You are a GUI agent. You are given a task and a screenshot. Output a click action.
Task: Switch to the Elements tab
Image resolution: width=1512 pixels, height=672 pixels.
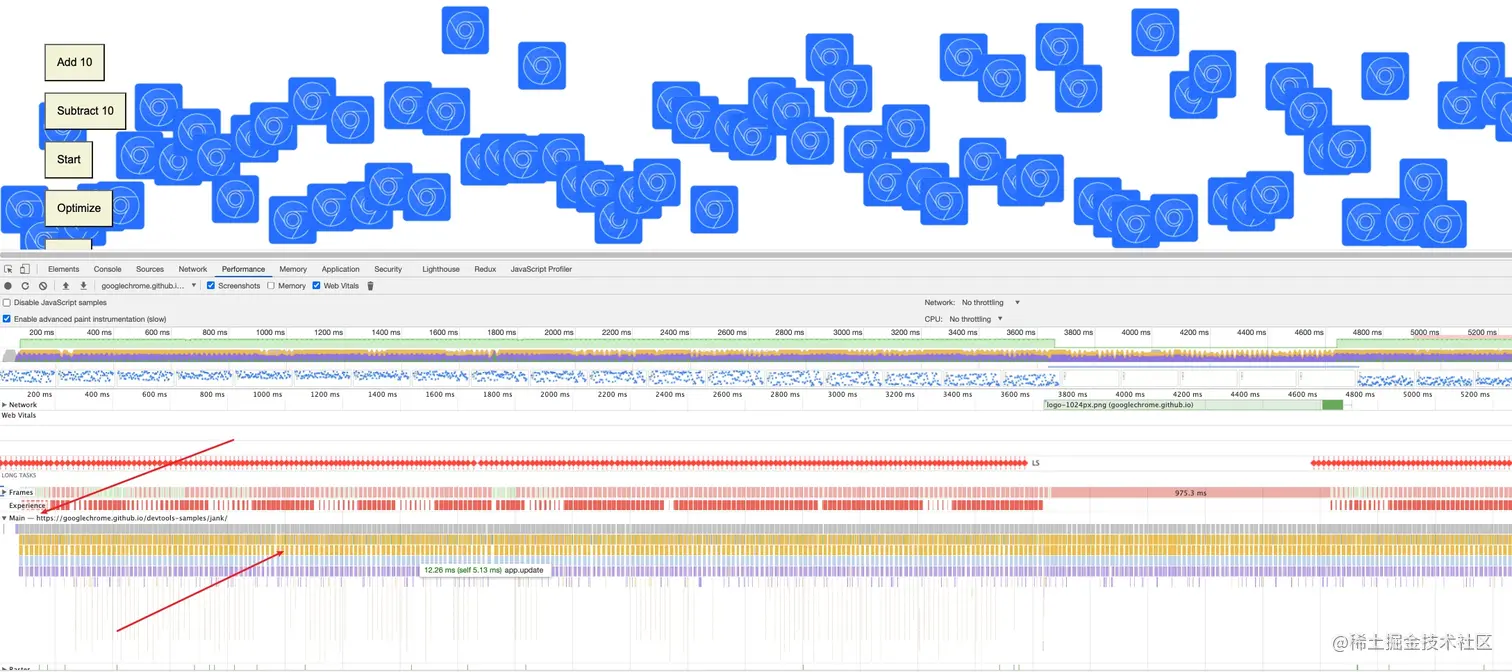[64, 269]
